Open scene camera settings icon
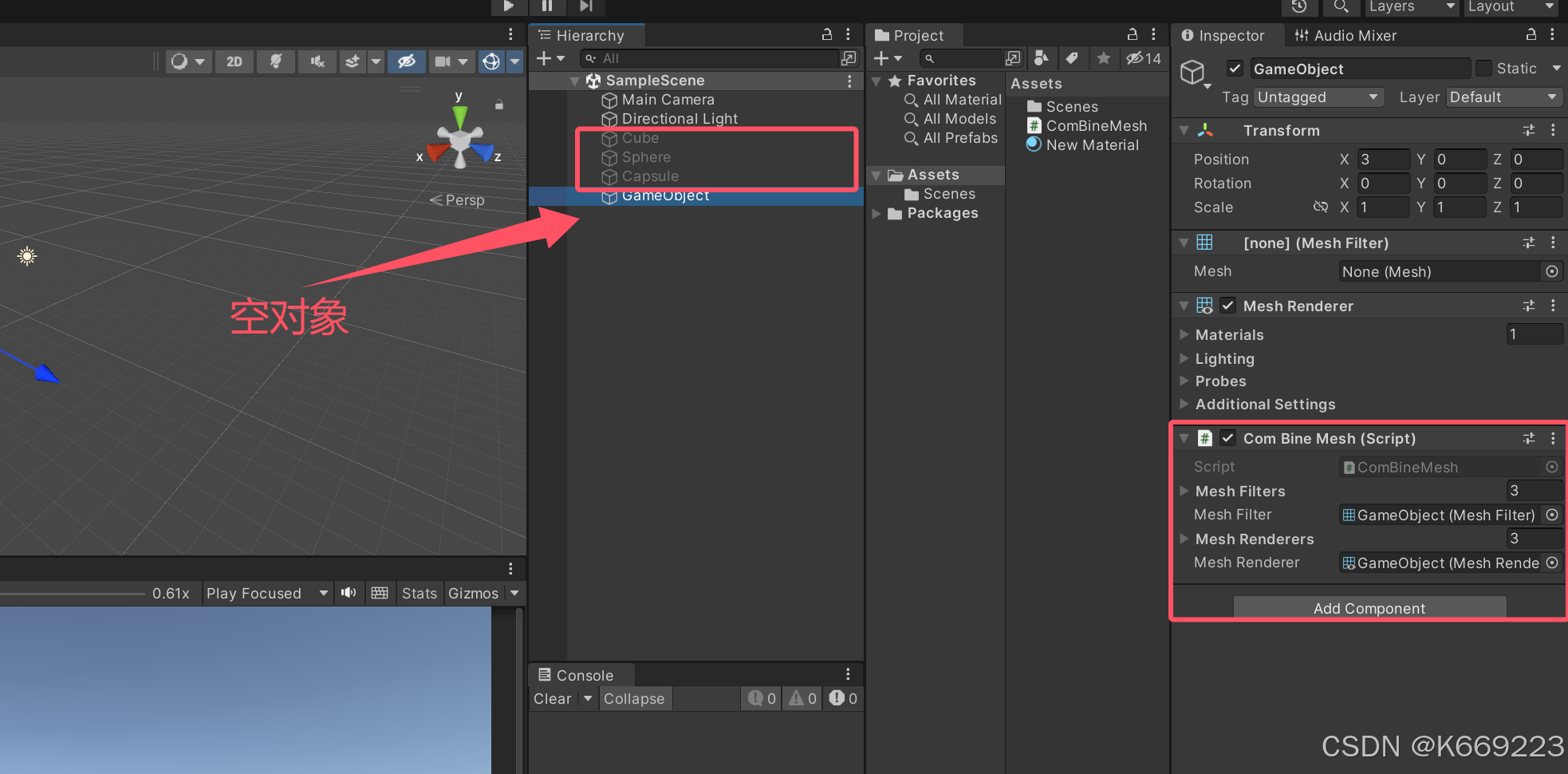This screenshot has width=1568, height=774. click(x=443, y=61)
